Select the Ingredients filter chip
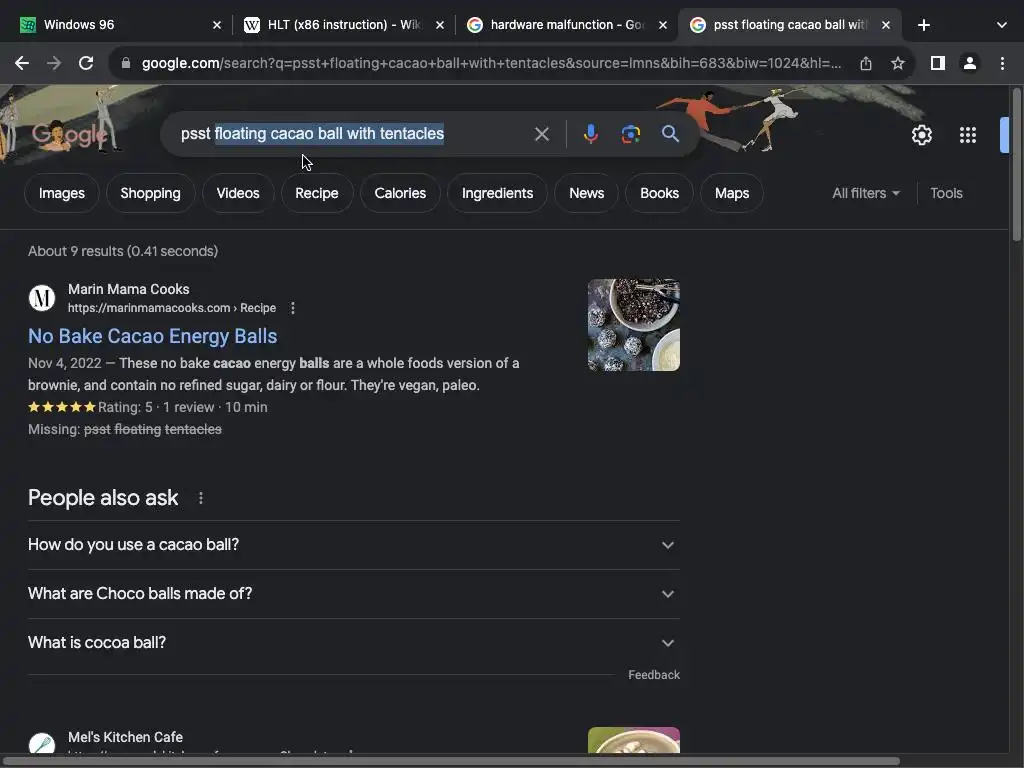The height and width of the screenshot is (768, 1024). coord(497,193)
